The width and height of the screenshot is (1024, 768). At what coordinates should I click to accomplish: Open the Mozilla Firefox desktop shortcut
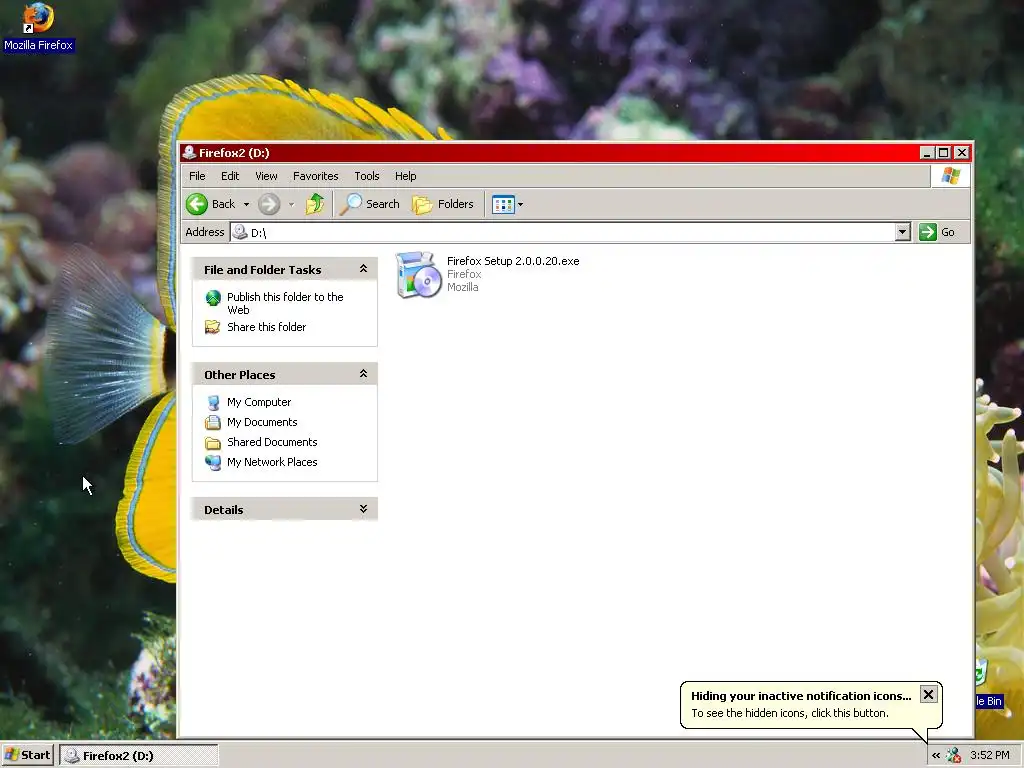click(38, 26)
